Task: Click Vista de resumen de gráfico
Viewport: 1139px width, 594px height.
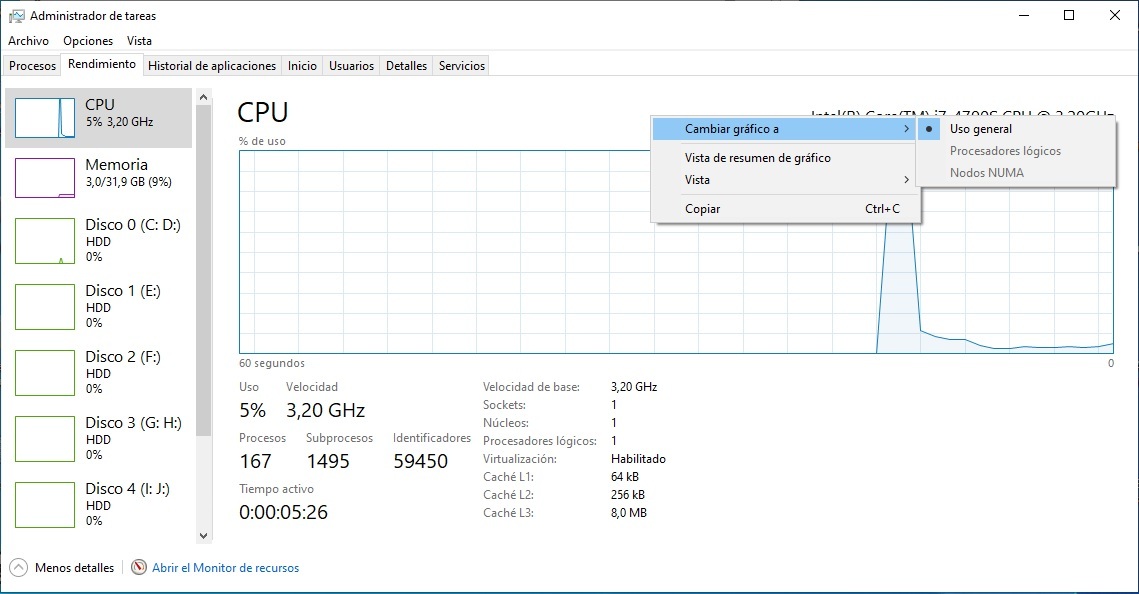Action: point(757,158)
